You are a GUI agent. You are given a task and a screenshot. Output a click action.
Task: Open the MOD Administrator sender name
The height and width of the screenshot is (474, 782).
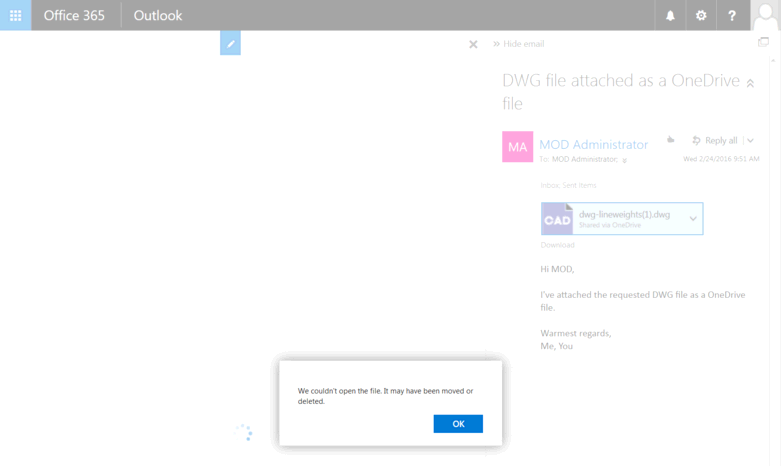click(593, 144)
